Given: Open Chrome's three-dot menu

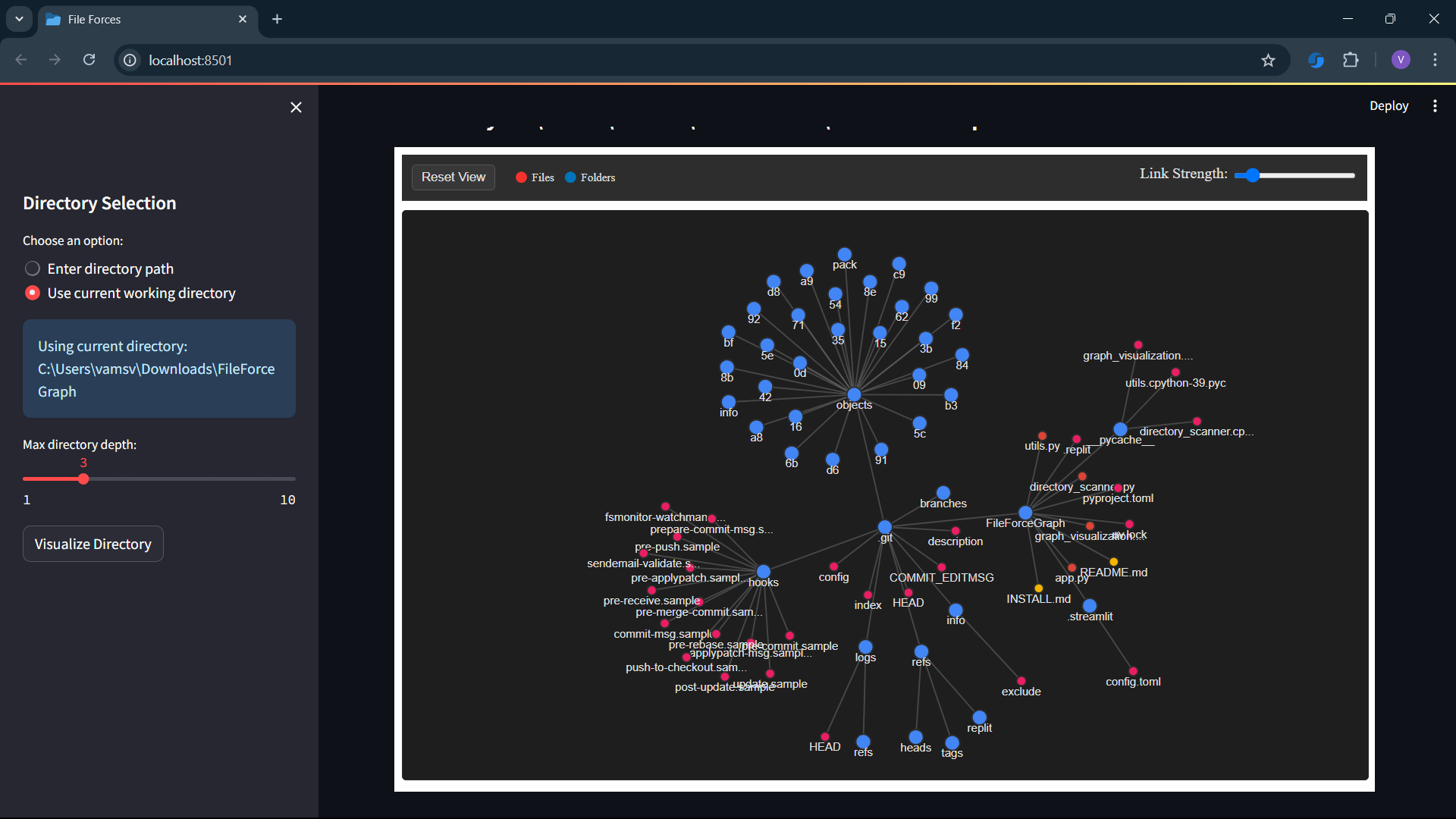Looking at the screenshot, I should click(1435, 60).
